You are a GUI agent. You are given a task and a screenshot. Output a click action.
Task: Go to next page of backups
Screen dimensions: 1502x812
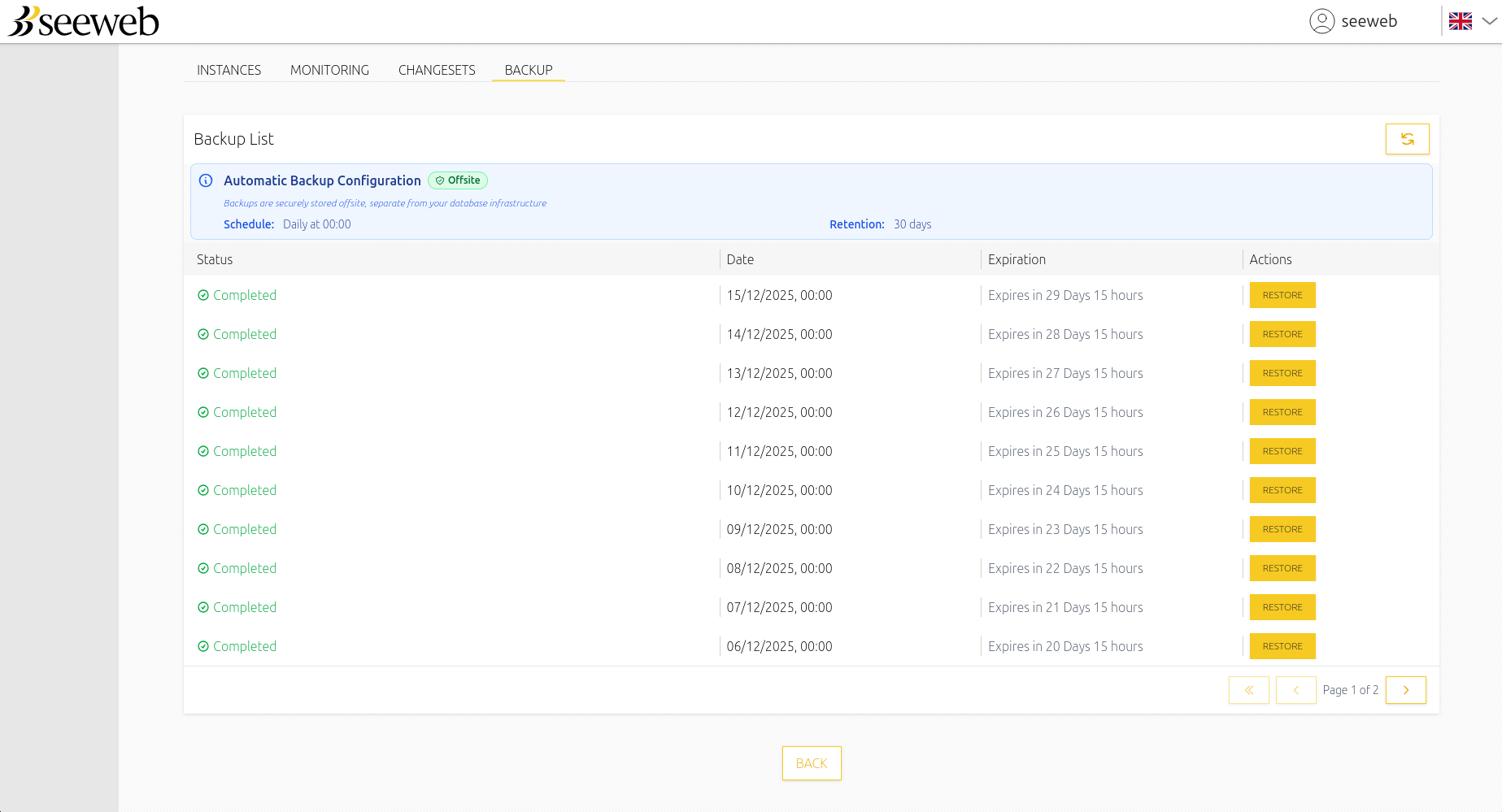[x=1405, y=690]
